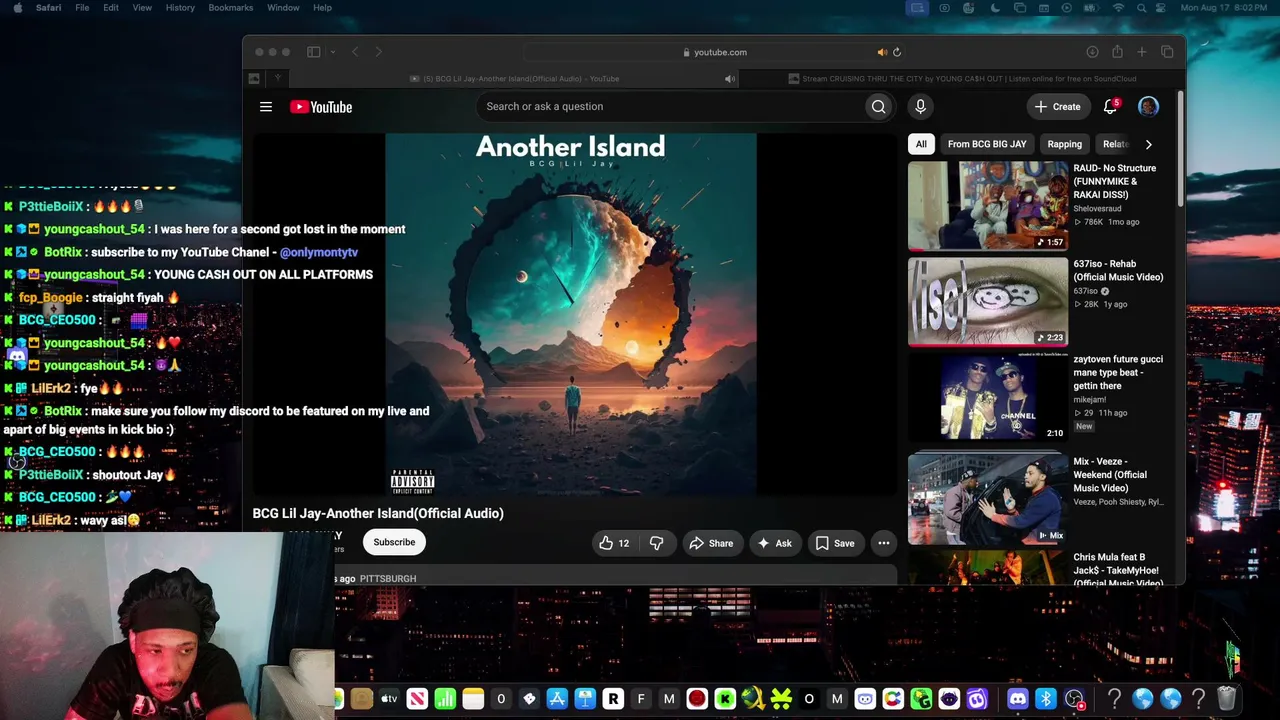Start voice search with the microphone
Image resolution: width=1280 pixels, height=720 pixels.
(920, 107)
